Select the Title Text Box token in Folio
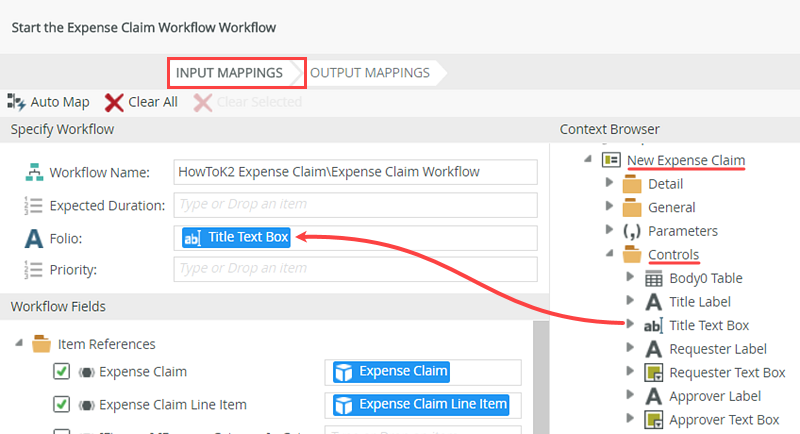800x434 pixels. coord(236,238)
